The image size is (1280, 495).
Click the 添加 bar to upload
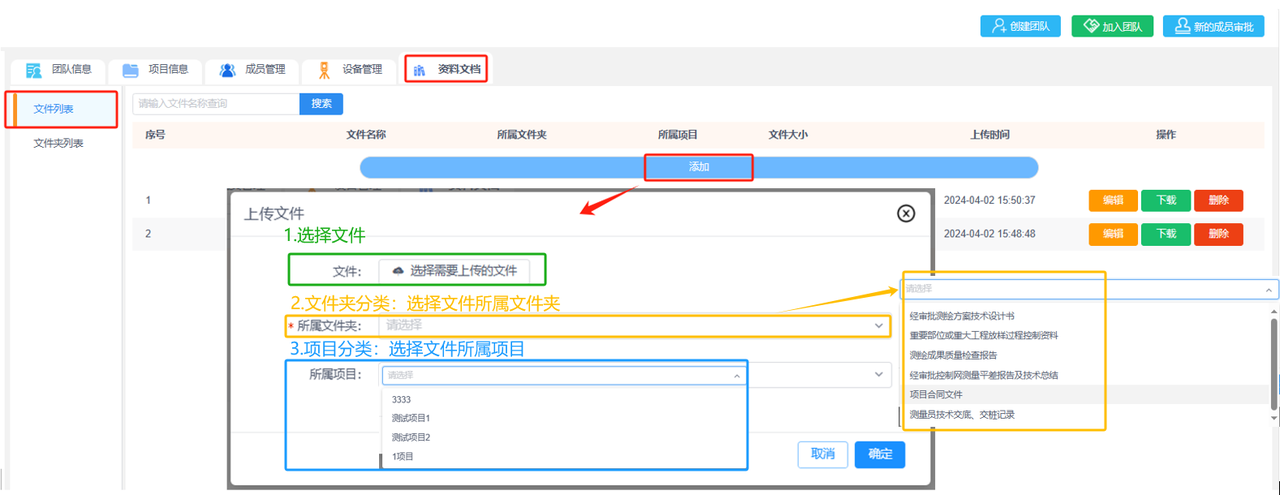[x=698, y=167]
